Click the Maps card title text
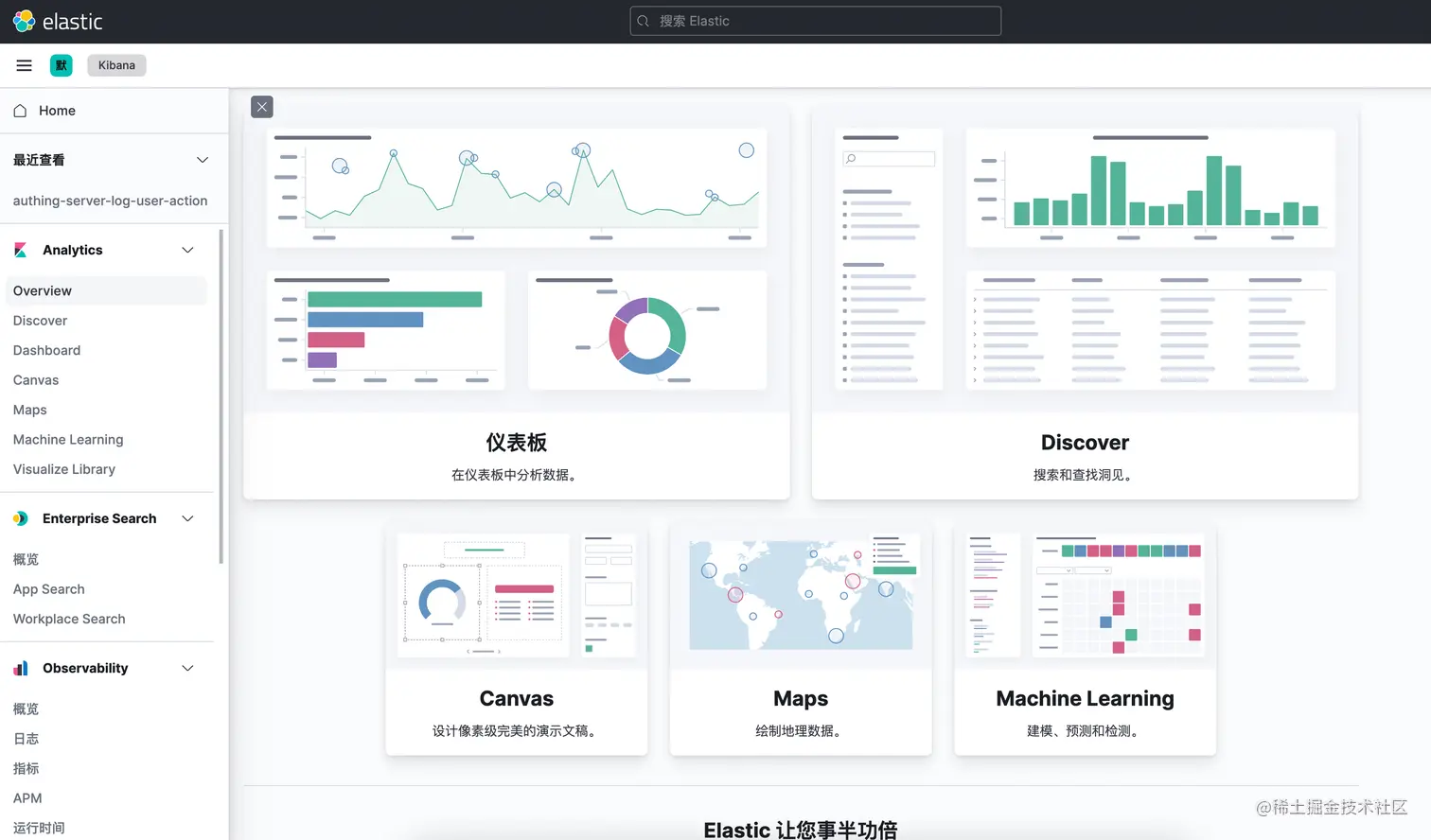Image resolution: width=1431 pixels, height=840 pixels. click(x=801, y=698)
